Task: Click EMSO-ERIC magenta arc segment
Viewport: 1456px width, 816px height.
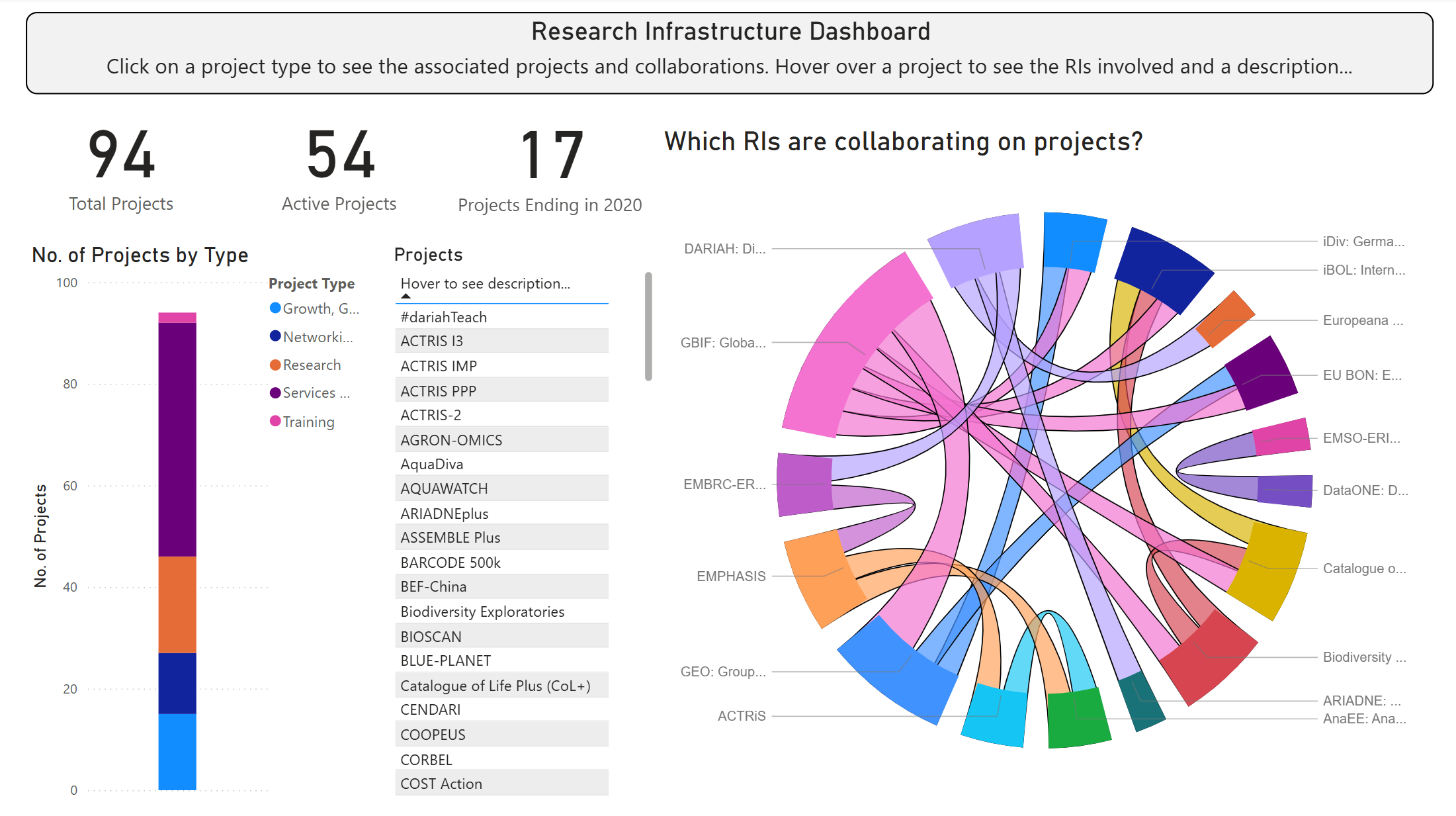Action: pyautogui.click(x=1282, y=437)
